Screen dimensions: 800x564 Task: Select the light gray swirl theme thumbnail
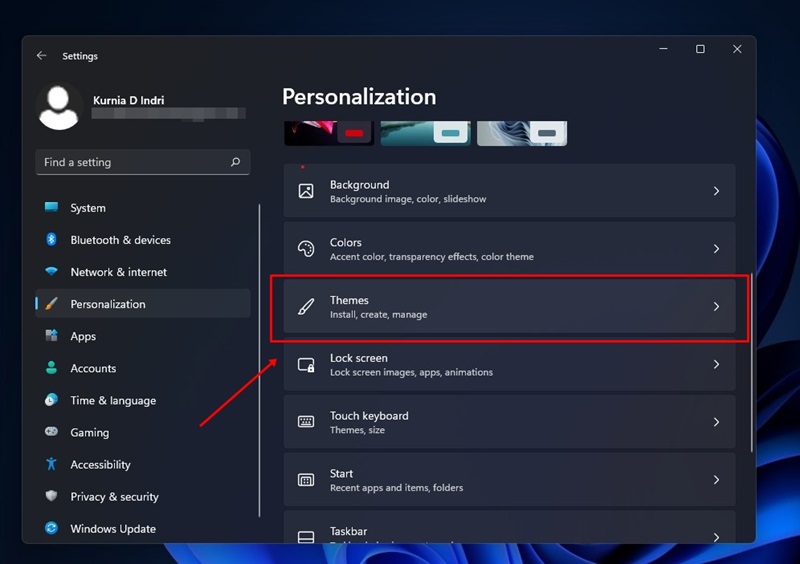click(522, 133)
